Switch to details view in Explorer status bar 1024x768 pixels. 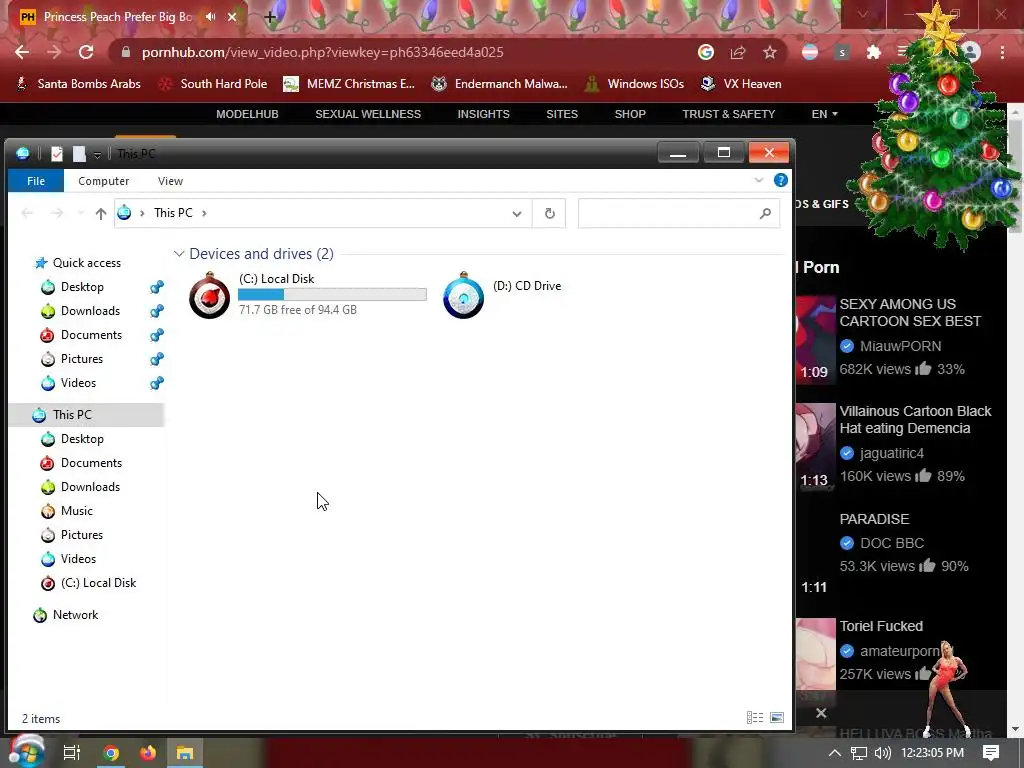click(x=755, y=718)
